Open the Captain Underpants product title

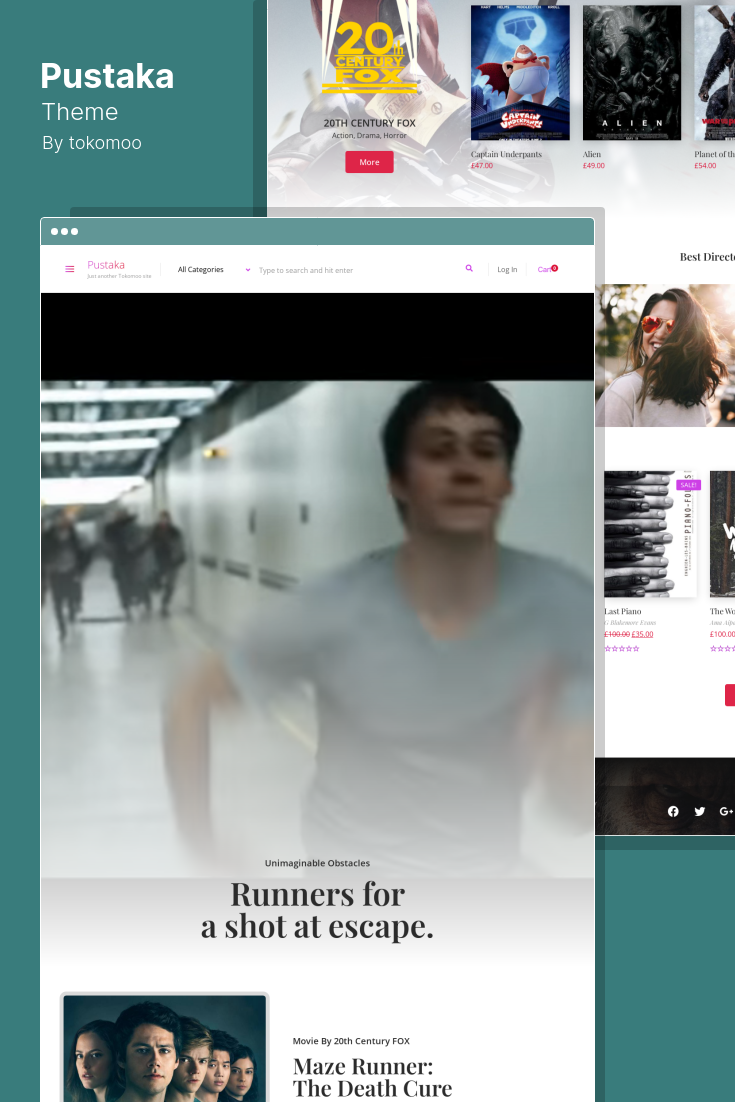coord(506,154)
